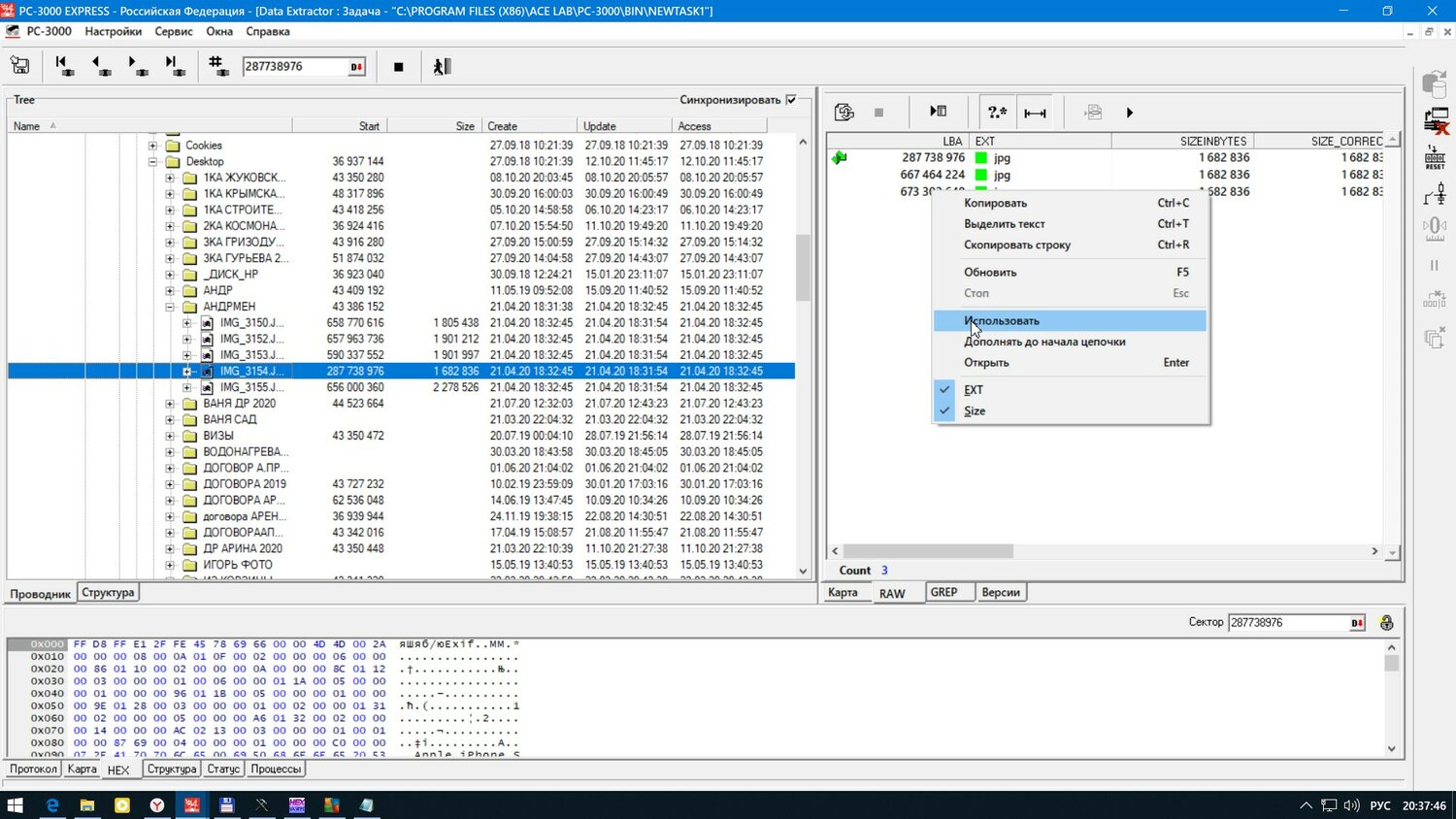Open Yandex browser from taskbar
Image resolution: width=1456 pixels, height=819 pixels.
pyautogui.click(x=156, y=804)
